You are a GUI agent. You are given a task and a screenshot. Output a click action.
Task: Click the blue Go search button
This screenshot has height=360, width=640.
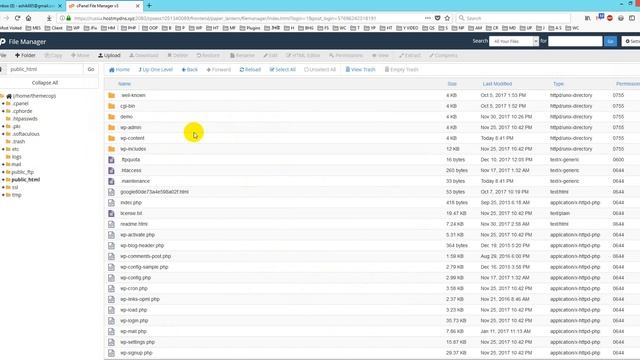tap(610, 41)
